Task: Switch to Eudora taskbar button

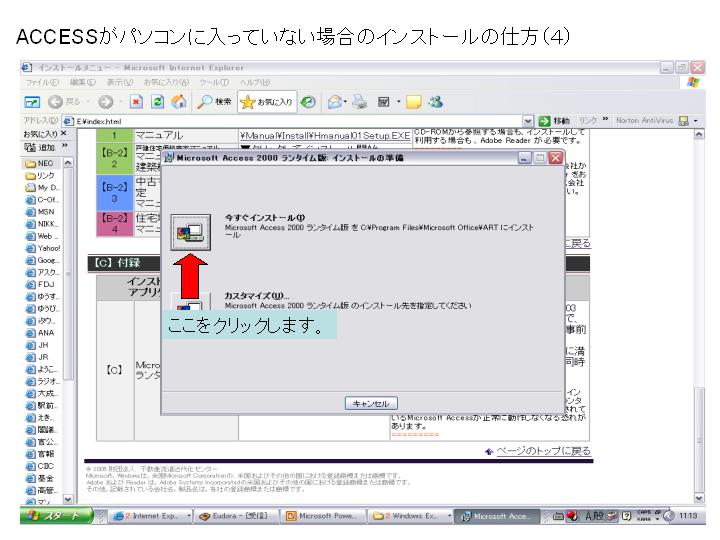Action: pyautogui.click(x=237, y=516)
